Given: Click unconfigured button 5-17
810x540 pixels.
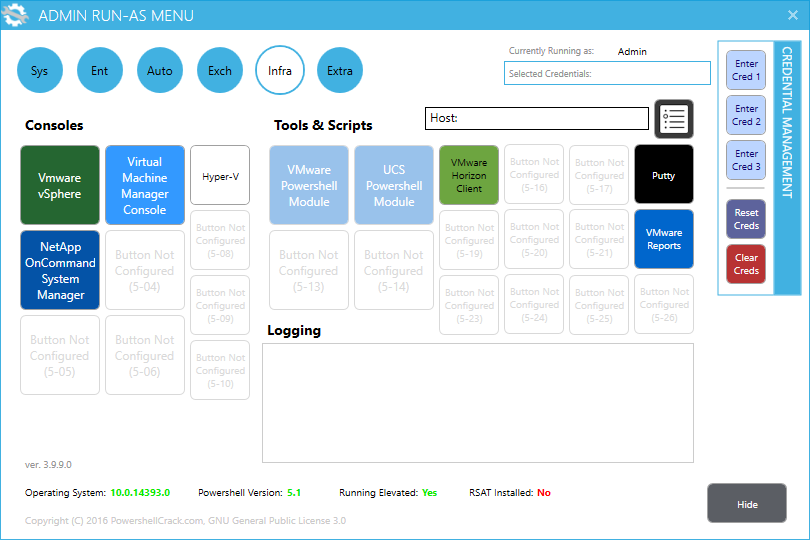Looking at the screenshot, I should (599, 175).
